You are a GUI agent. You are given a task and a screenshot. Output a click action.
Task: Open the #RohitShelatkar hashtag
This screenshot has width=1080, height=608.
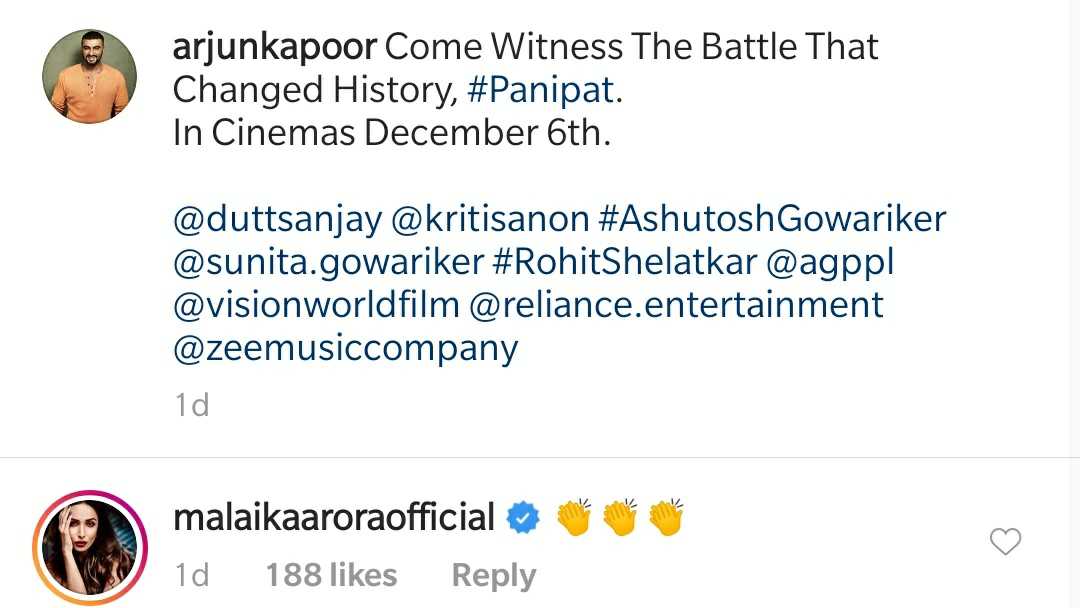coord(625,262)
